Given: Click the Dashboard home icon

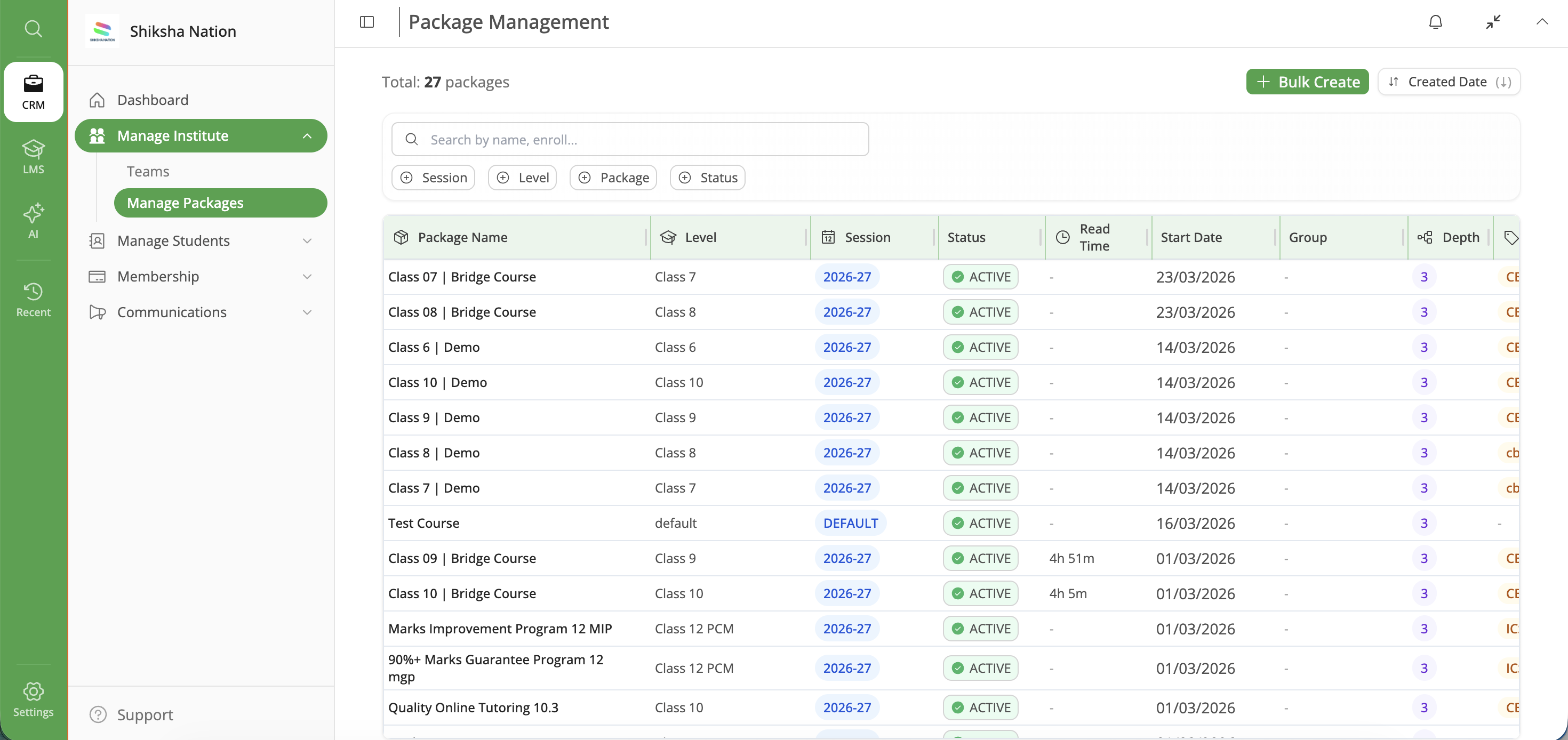Looking at the screenshot, I should [97, 100].
